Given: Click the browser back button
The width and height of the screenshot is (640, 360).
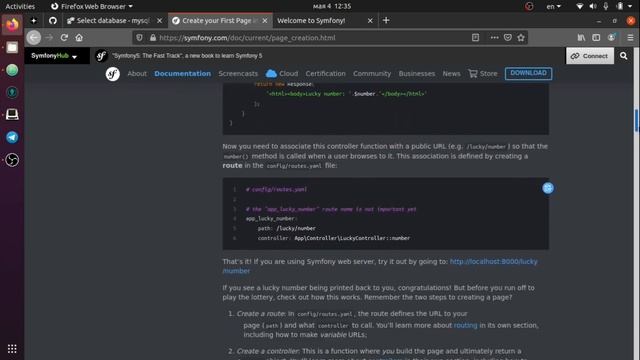Looking at the screenshot, I should click(34, 38).
